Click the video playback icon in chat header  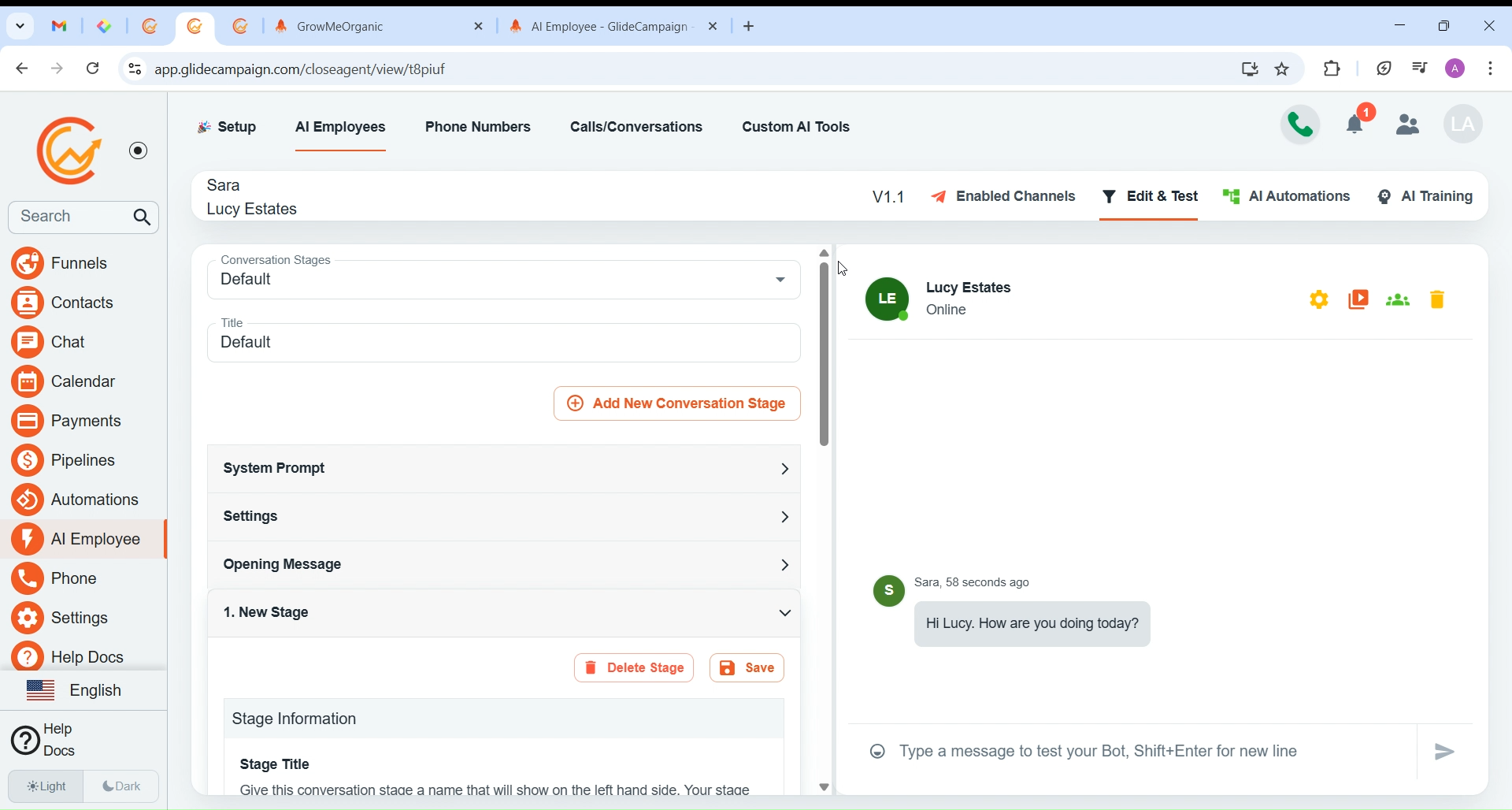point(1360,300)
